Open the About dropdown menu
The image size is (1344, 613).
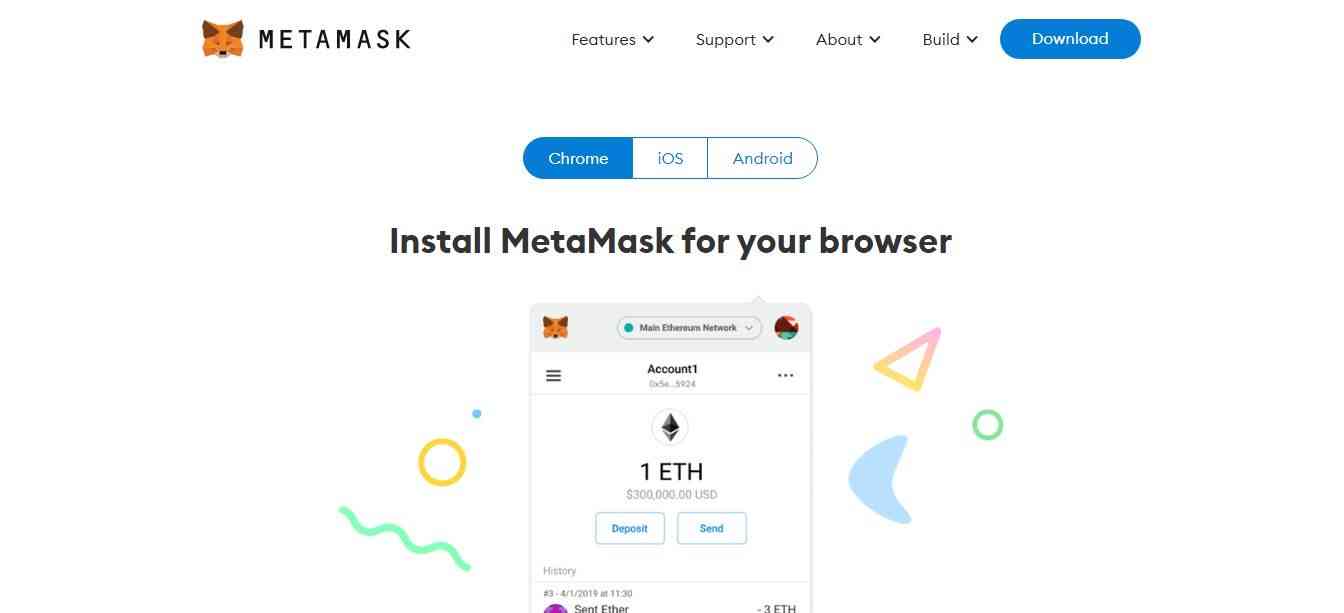point(848,39)
